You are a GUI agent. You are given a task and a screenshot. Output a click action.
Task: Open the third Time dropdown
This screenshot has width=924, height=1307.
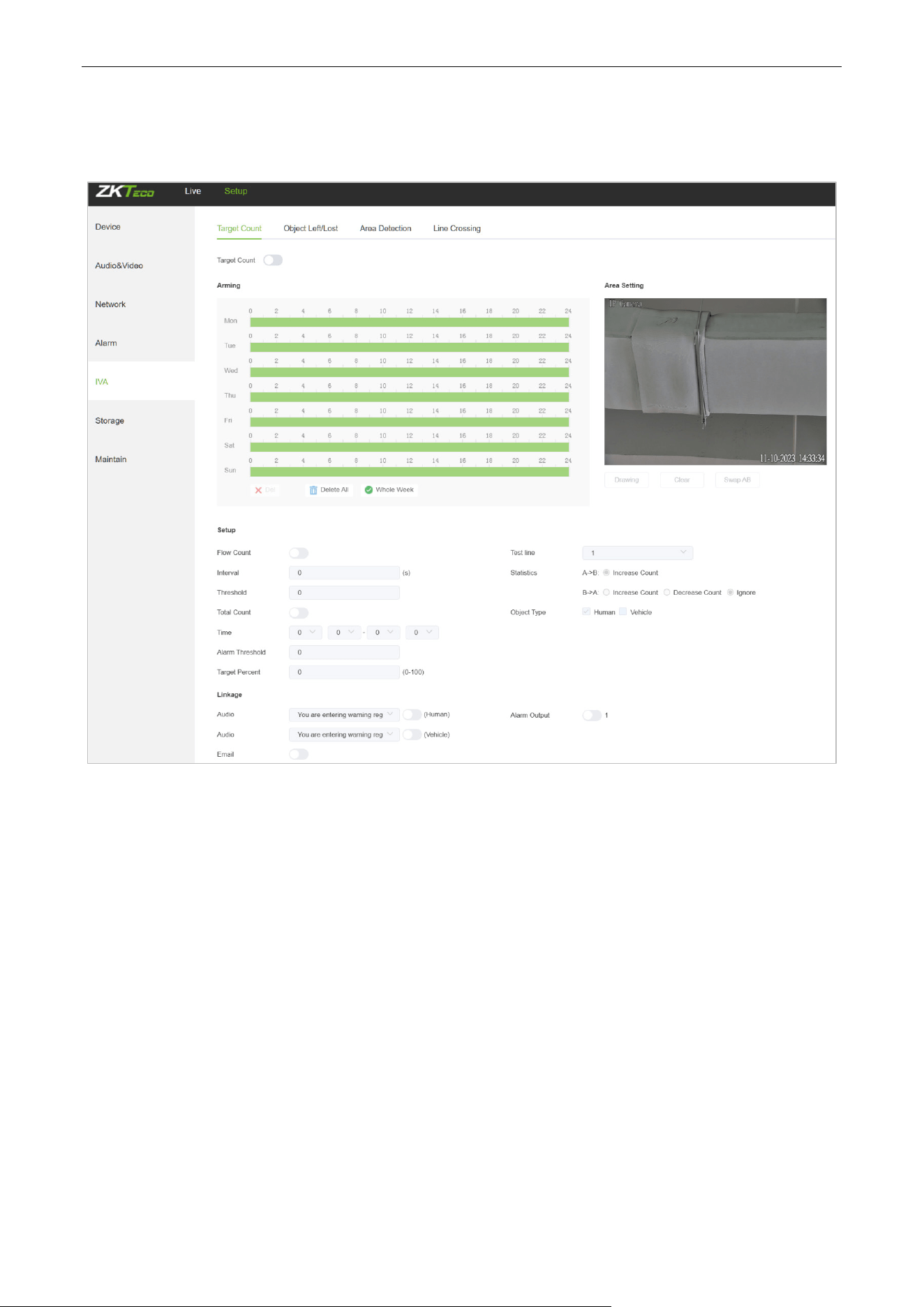point(383,633)
